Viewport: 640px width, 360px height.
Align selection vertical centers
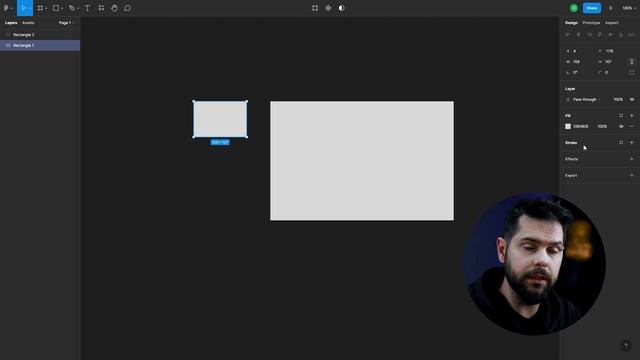[610, 35]
